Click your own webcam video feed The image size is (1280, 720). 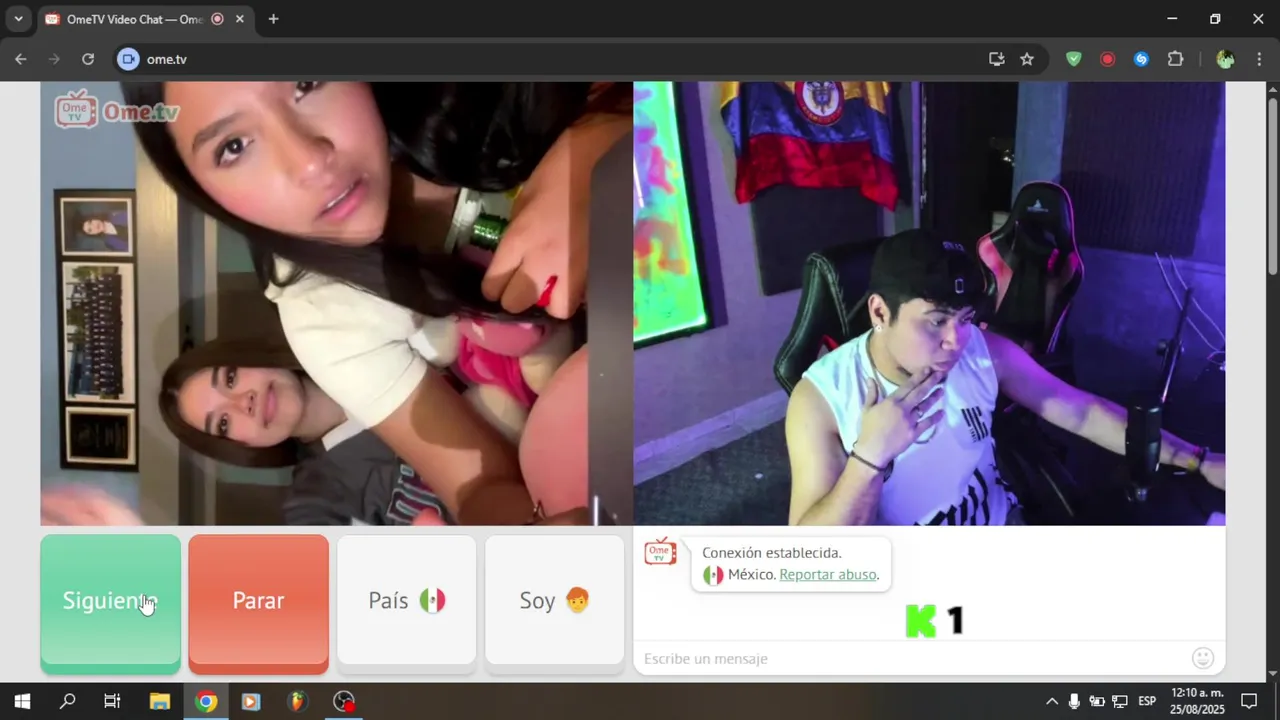tap(929, 303)
